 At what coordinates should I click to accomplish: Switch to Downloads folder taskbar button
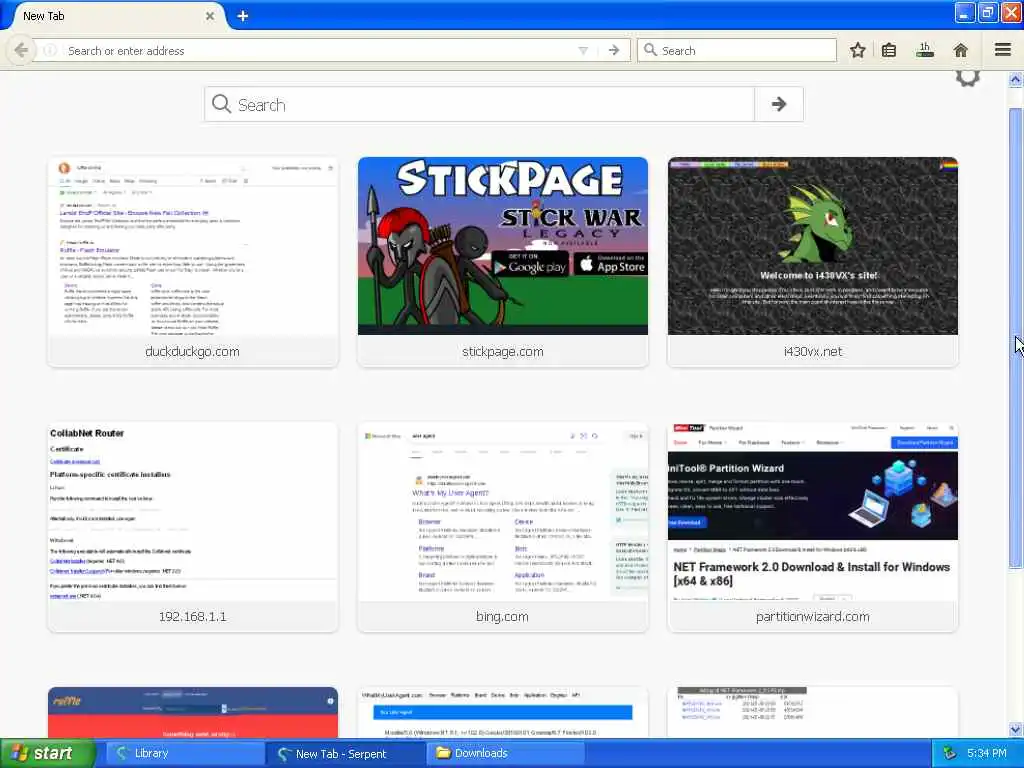tap(505, 754)
